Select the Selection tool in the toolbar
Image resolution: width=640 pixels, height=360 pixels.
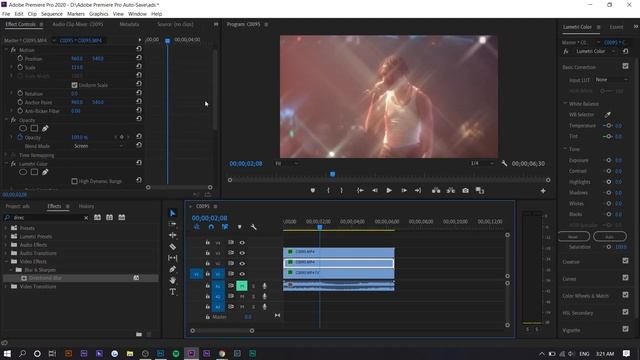pos(172,213)
